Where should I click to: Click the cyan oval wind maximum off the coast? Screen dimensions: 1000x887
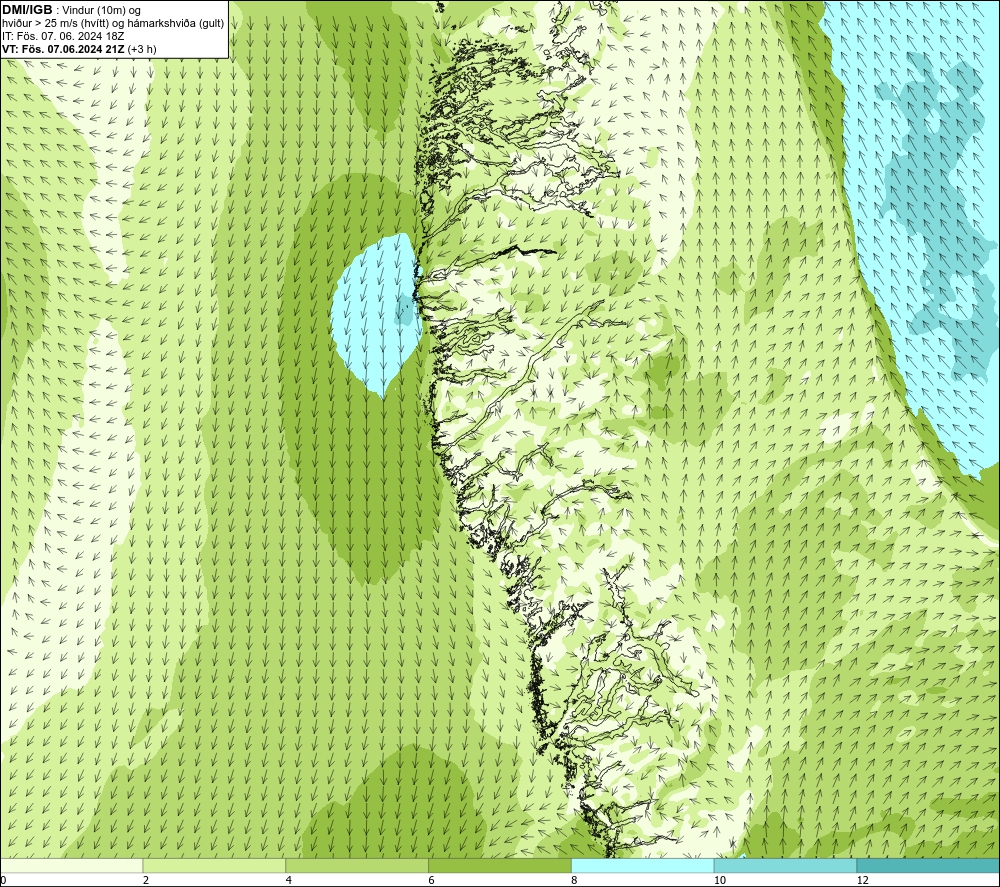pyautogui.click(x=376, y=314)
